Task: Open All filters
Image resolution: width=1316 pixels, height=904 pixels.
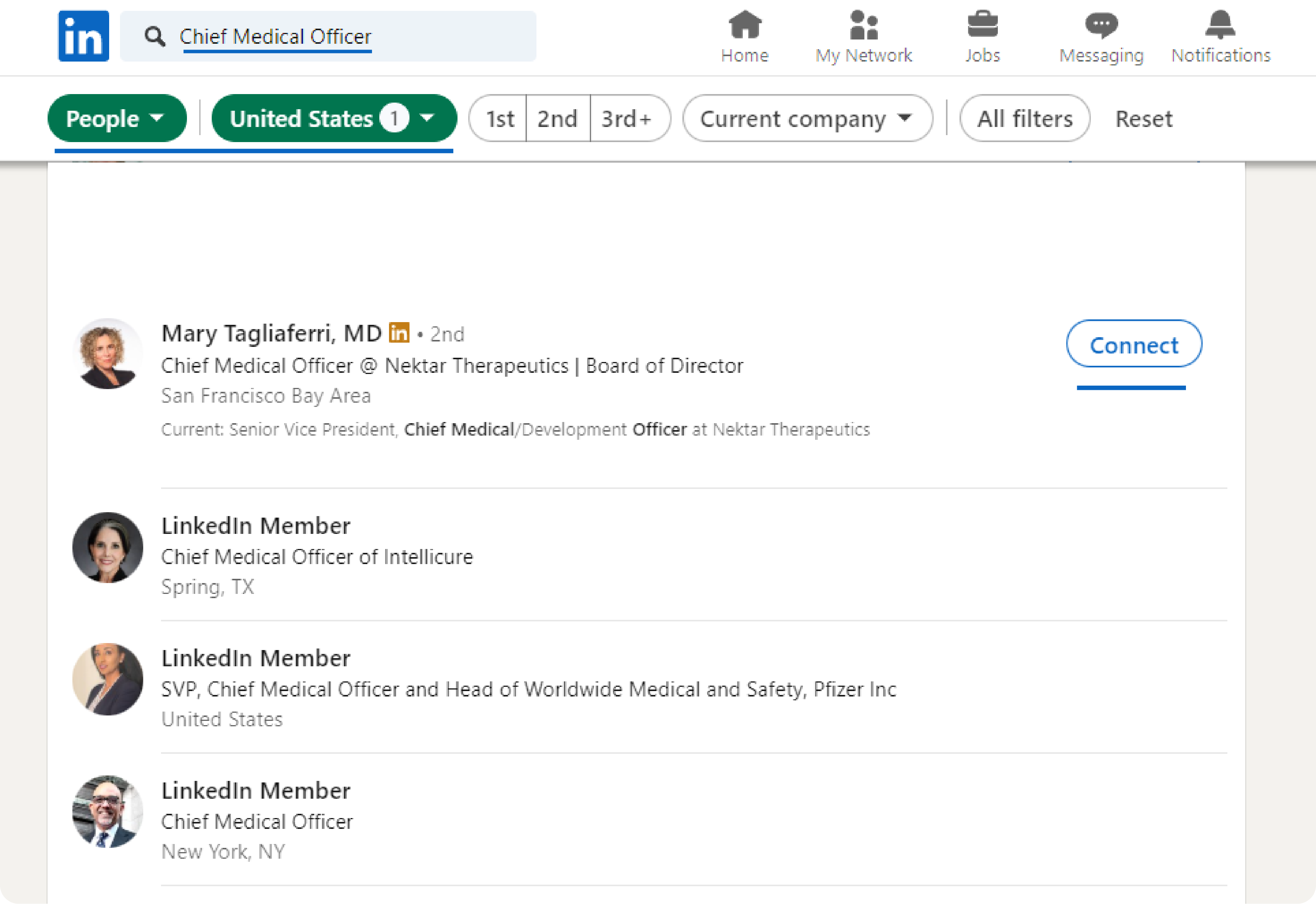Action: tap(1025, 118)
